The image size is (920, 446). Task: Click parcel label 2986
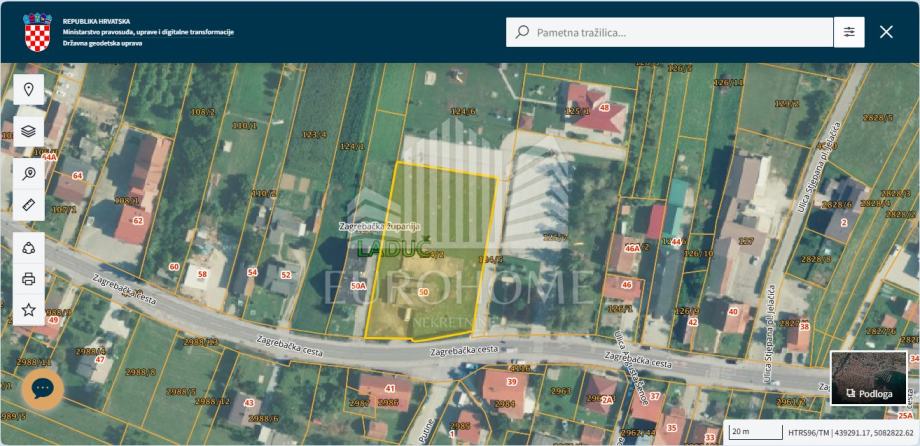(x=388, y=403)
